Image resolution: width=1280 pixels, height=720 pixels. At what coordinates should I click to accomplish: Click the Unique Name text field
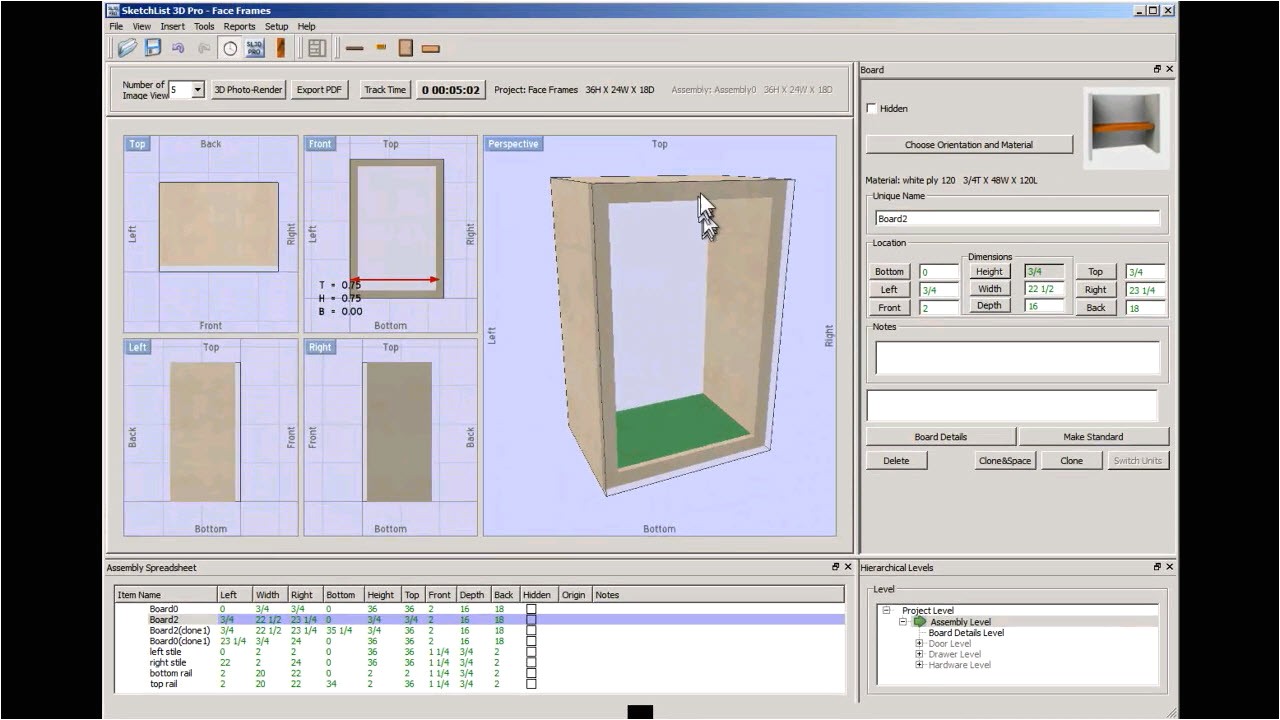pos(1017,218)
